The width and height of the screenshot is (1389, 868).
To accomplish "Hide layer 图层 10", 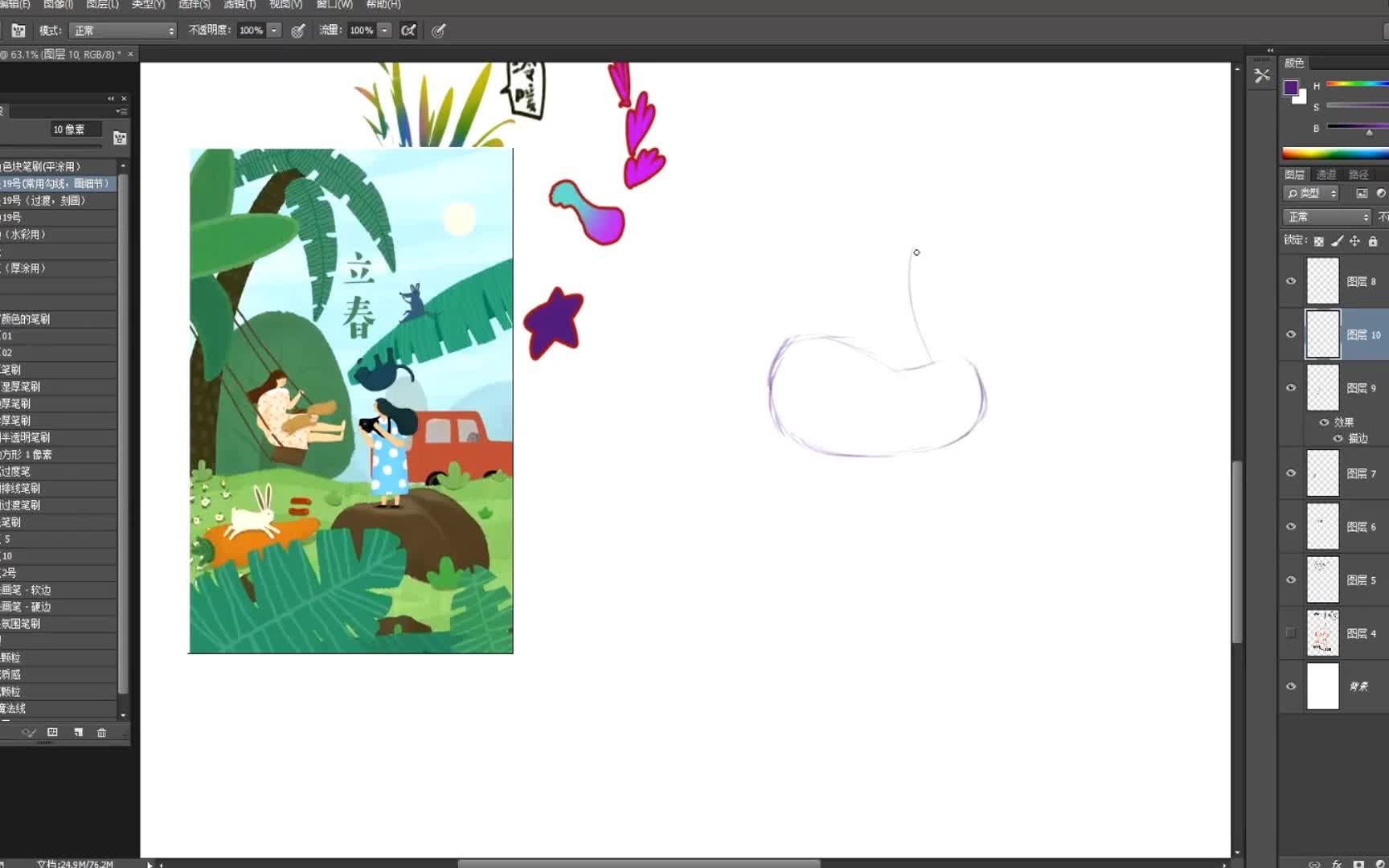I will tap(1291, 334).
